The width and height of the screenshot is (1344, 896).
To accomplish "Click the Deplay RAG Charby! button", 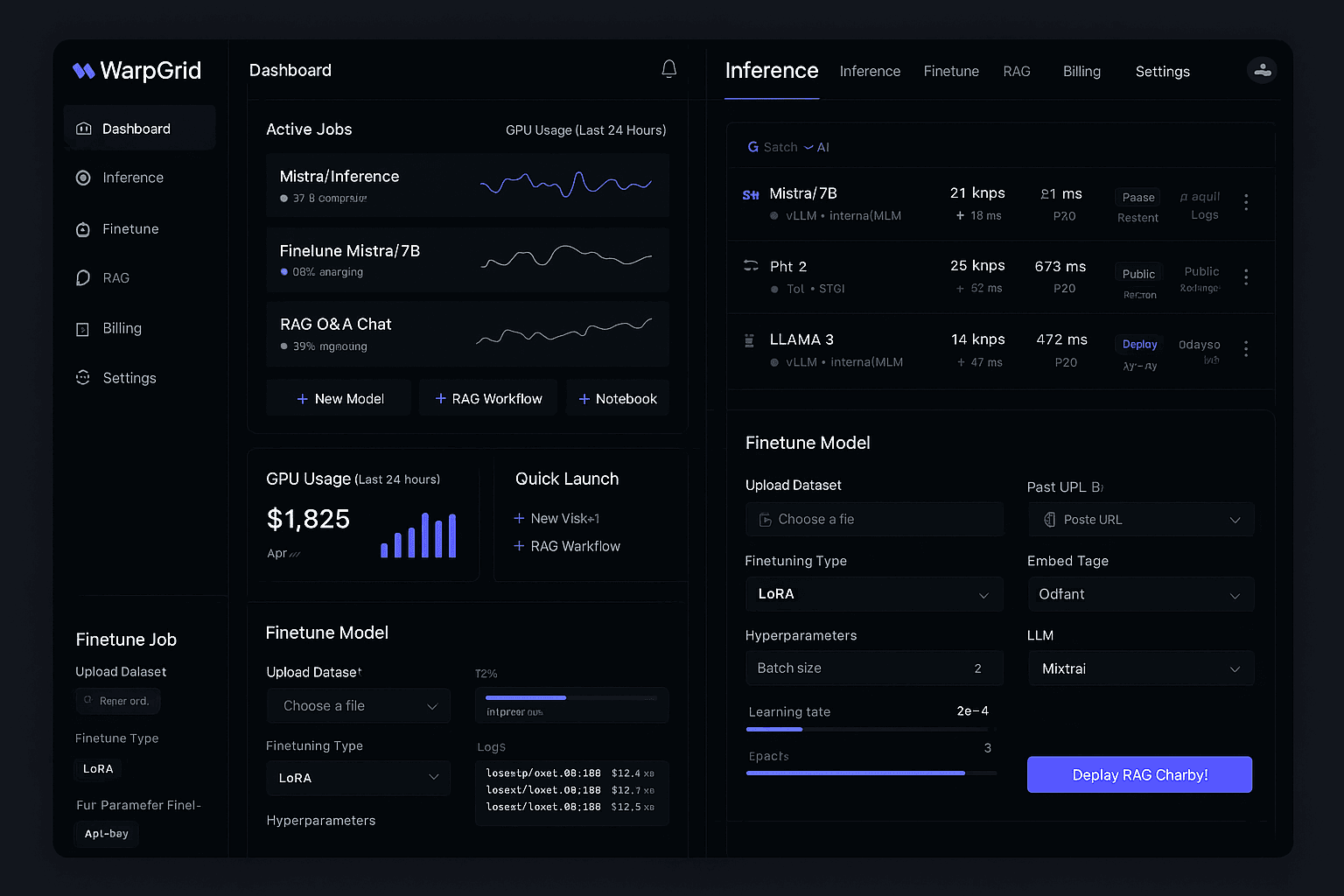I will point(1139,774).
